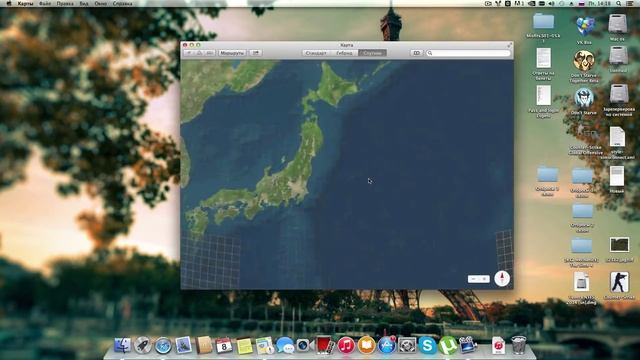Open Trash in the Dock
This screenshot has height=360, width=640.
519,345
